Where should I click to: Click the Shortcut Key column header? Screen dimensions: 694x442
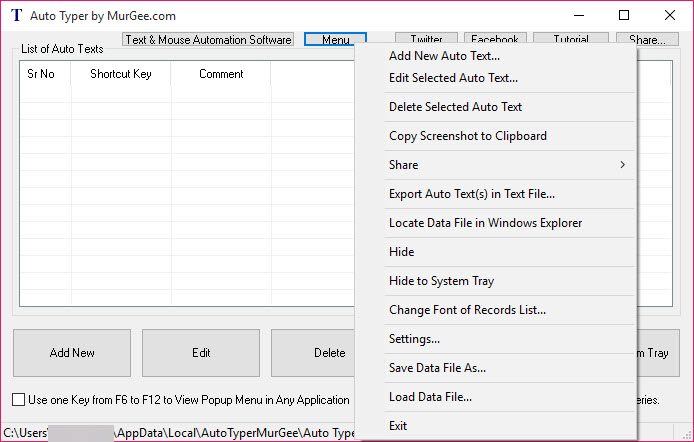click(x=121, y=74)
